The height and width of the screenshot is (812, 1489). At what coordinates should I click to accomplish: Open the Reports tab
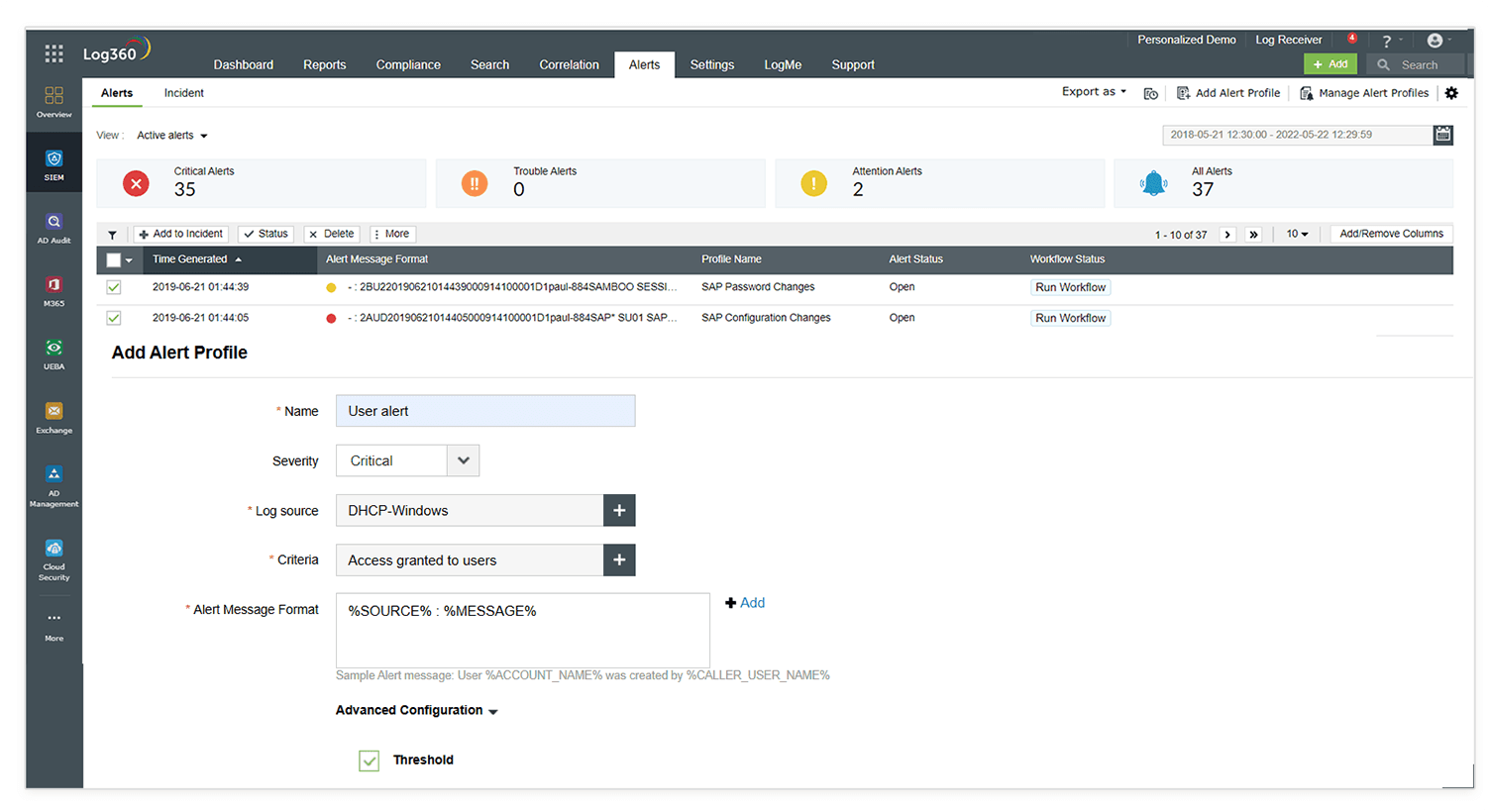coord(325,65)
